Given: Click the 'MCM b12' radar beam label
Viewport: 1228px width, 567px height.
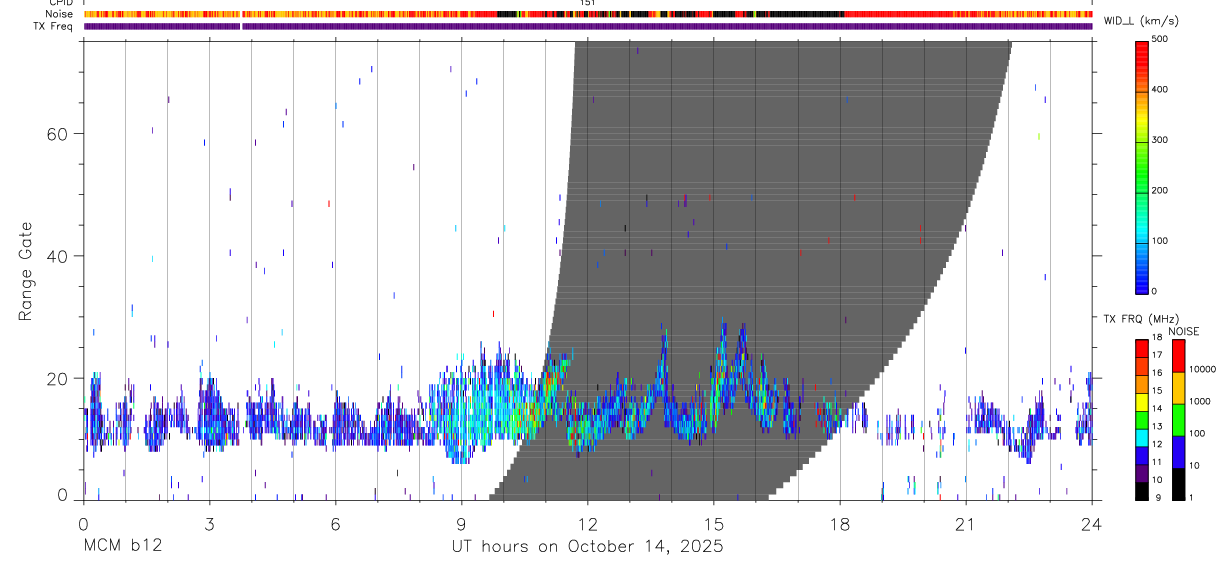Looking at the screenshot, I should click(122, 546).
